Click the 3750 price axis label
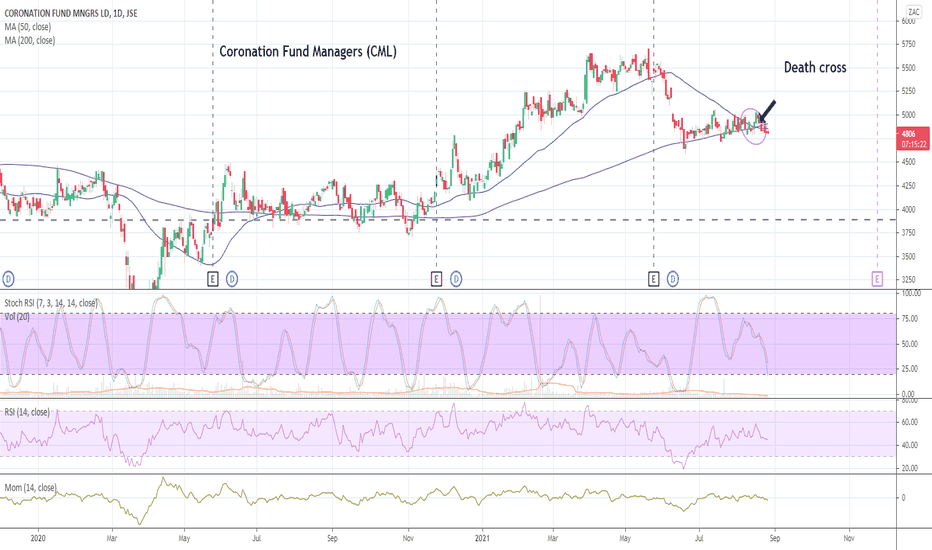The height and width of the screenshot is (550, 932). tap(908, 232)
